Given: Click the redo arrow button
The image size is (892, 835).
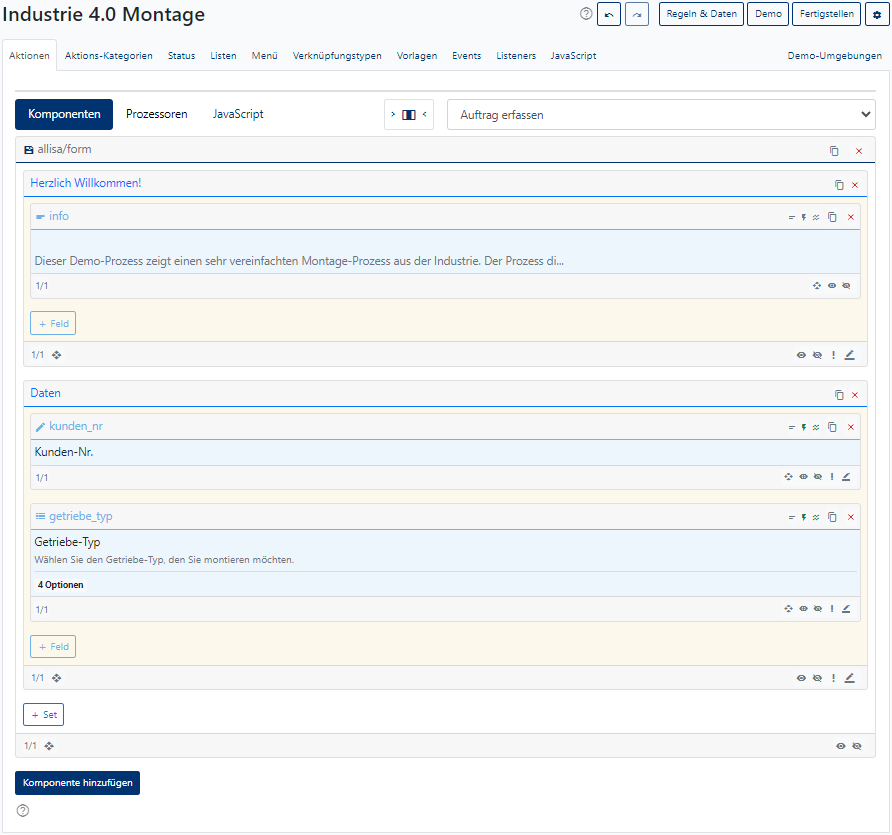Looking at the screenshot, I should [x=637, y=14].
